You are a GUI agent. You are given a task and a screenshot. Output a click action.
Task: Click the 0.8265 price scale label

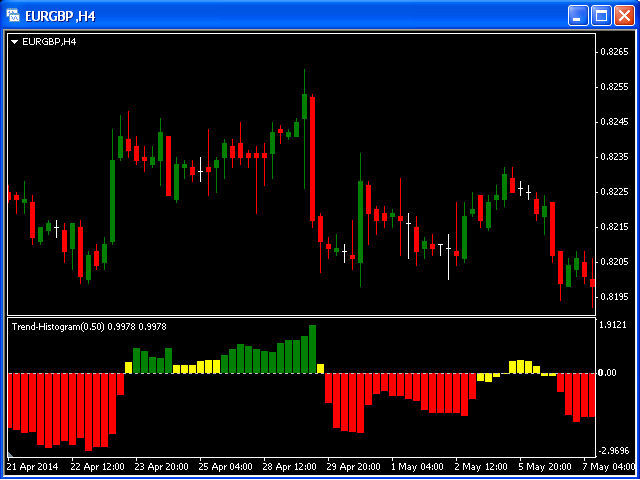pyautogui.click(x=611, y=52)
